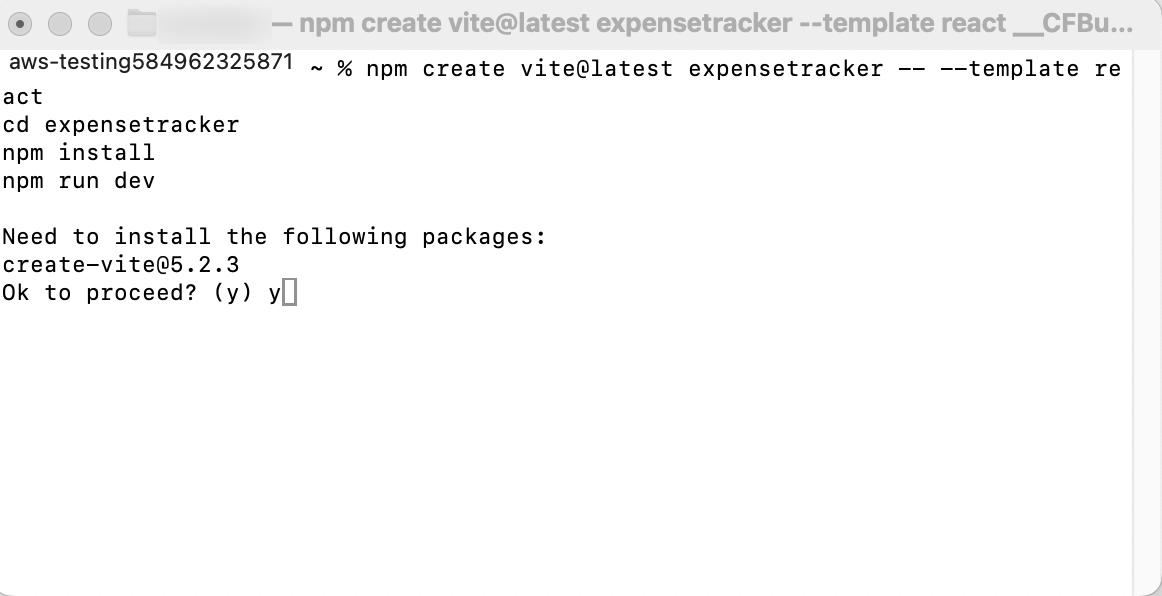This screenshot has height=596, width=1162.
Task: Click the 'create-vite@5.2.3' package name
Action: coord(121,265)
